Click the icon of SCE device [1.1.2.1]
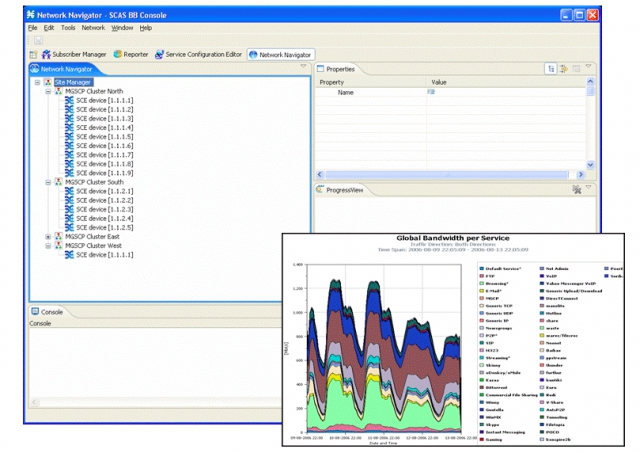Screen dimensions: 640x453 69,191
